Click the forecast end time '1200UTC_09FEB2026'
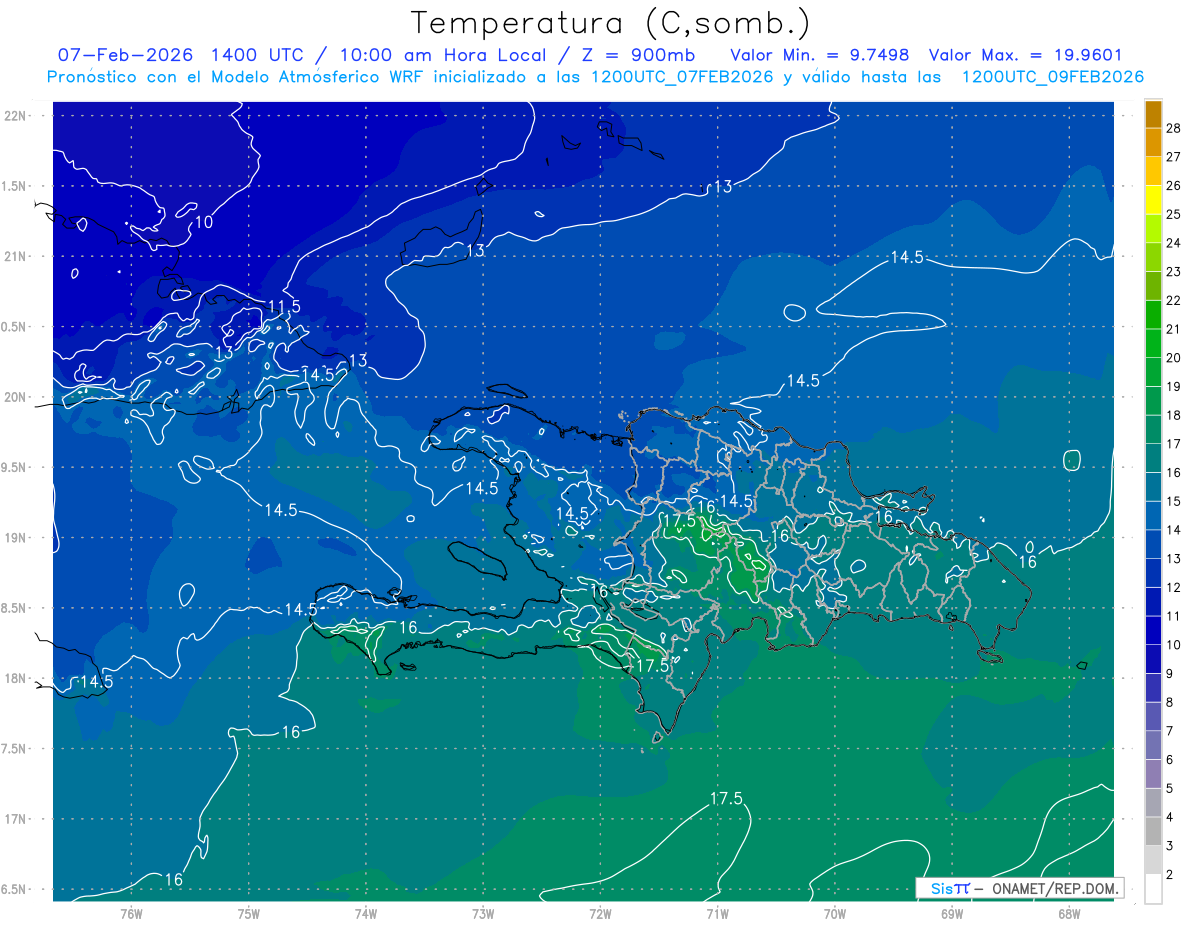 pos(1052,77)
